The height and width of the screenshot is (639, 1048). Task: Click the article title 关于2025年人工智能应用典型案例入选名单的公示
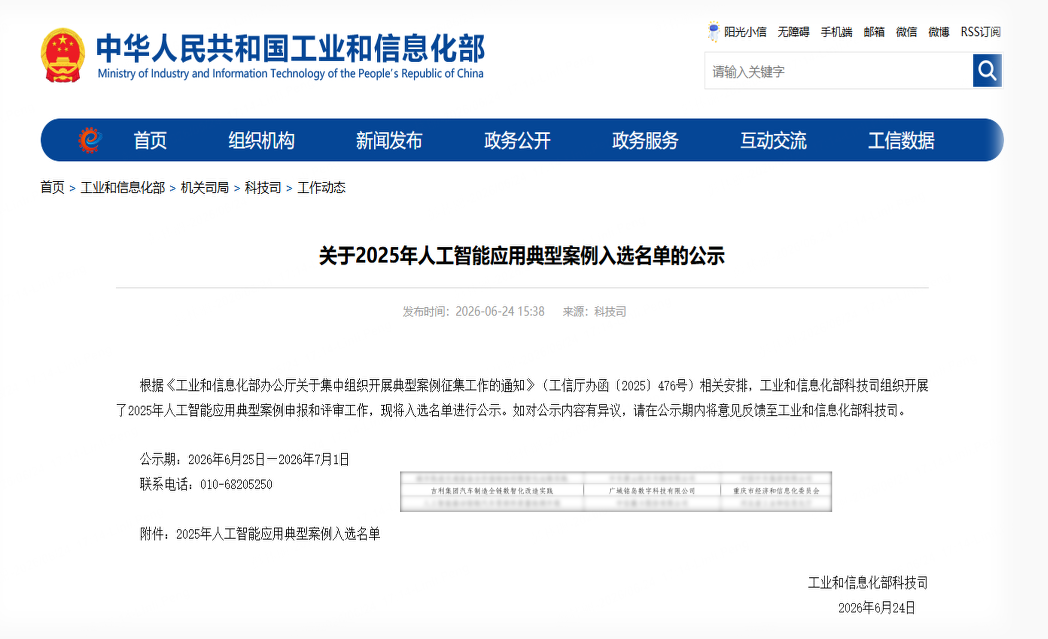coord(522,255)
